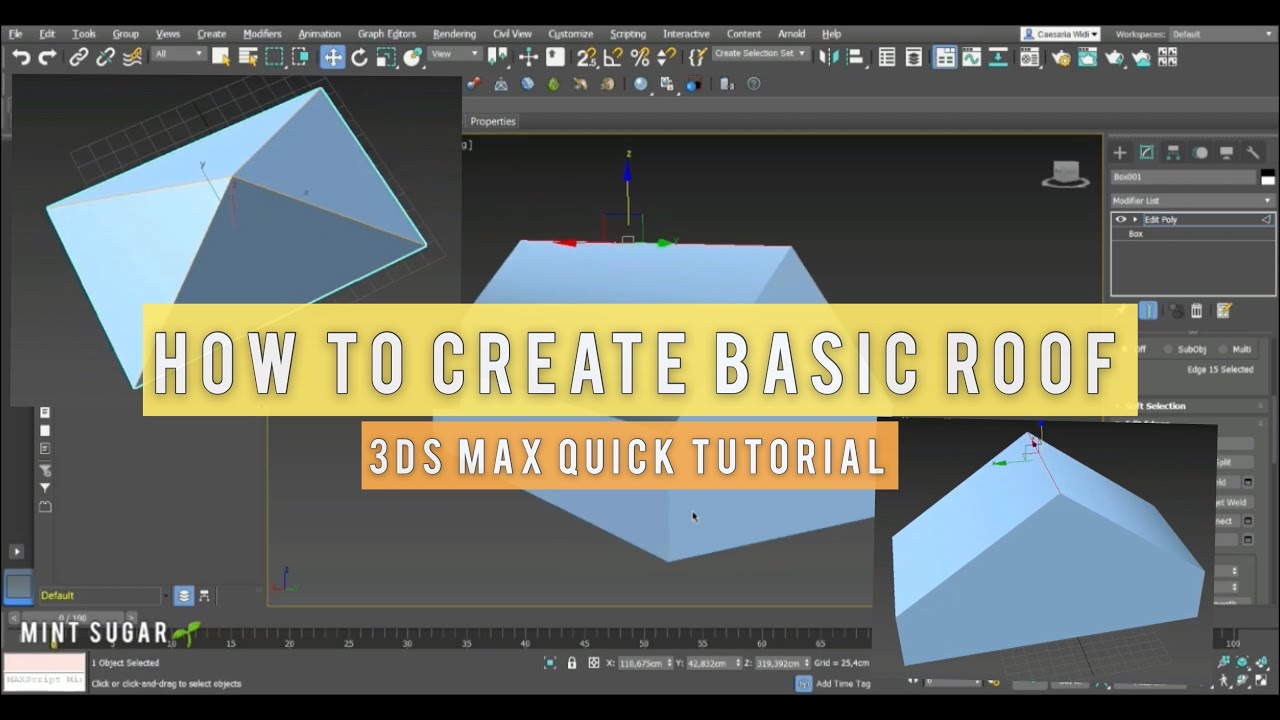Toggle the Spinner Snap icon
Viewport: 1280px width, 720px height.
pyautogui.click(x=666, y=57)
